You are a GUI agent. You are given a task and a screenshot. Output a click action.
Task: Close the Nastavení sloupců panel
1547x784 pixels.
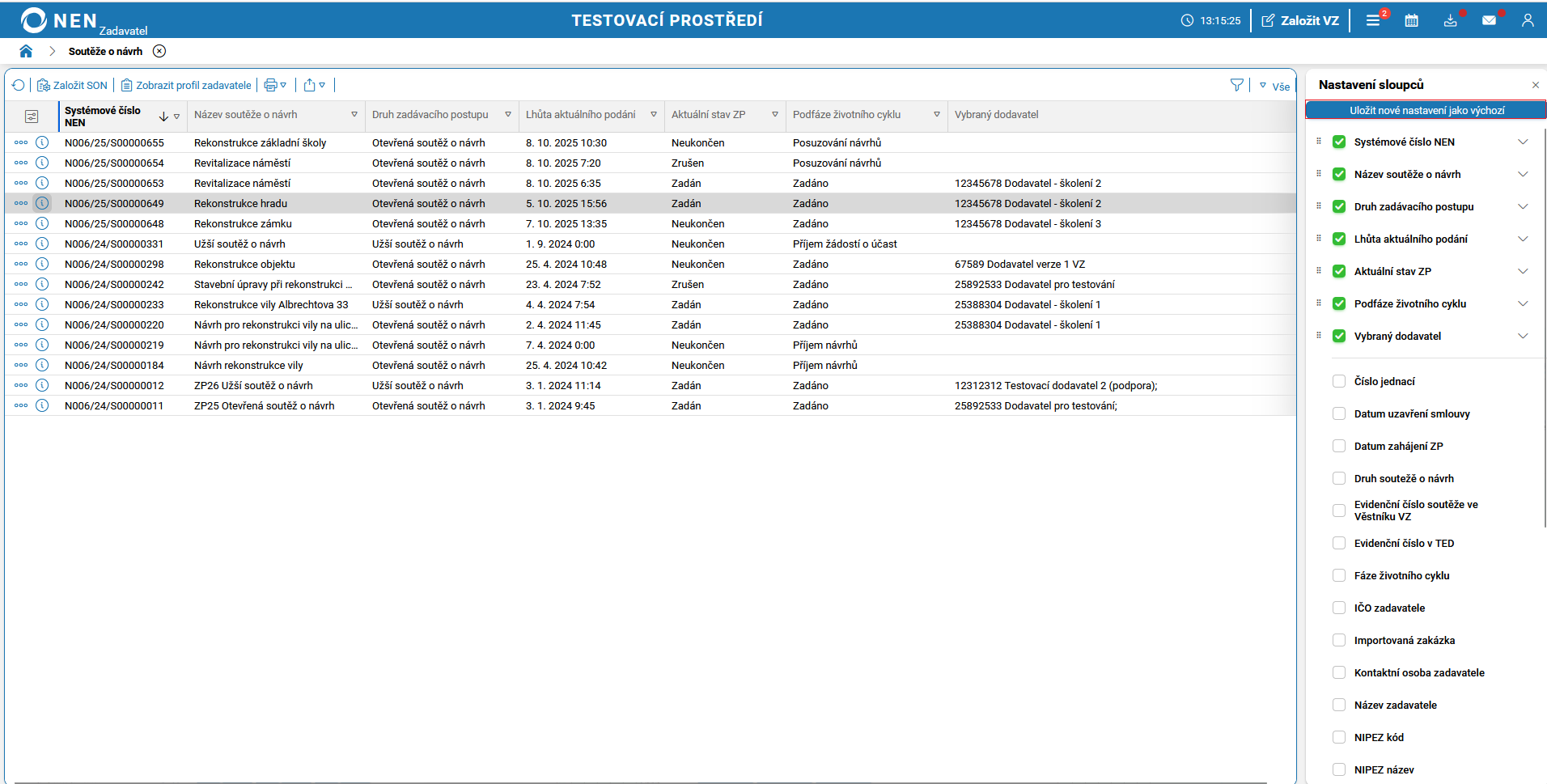[x=1536, y=85]
